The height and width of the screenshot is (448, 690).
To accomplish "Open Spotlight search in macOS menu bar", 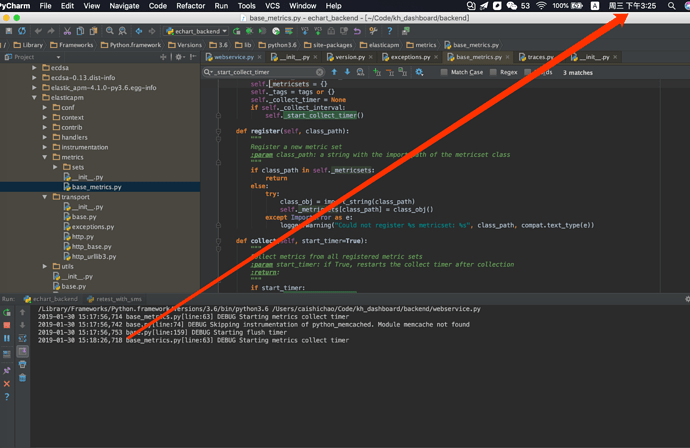I will (x=671, y=6).
